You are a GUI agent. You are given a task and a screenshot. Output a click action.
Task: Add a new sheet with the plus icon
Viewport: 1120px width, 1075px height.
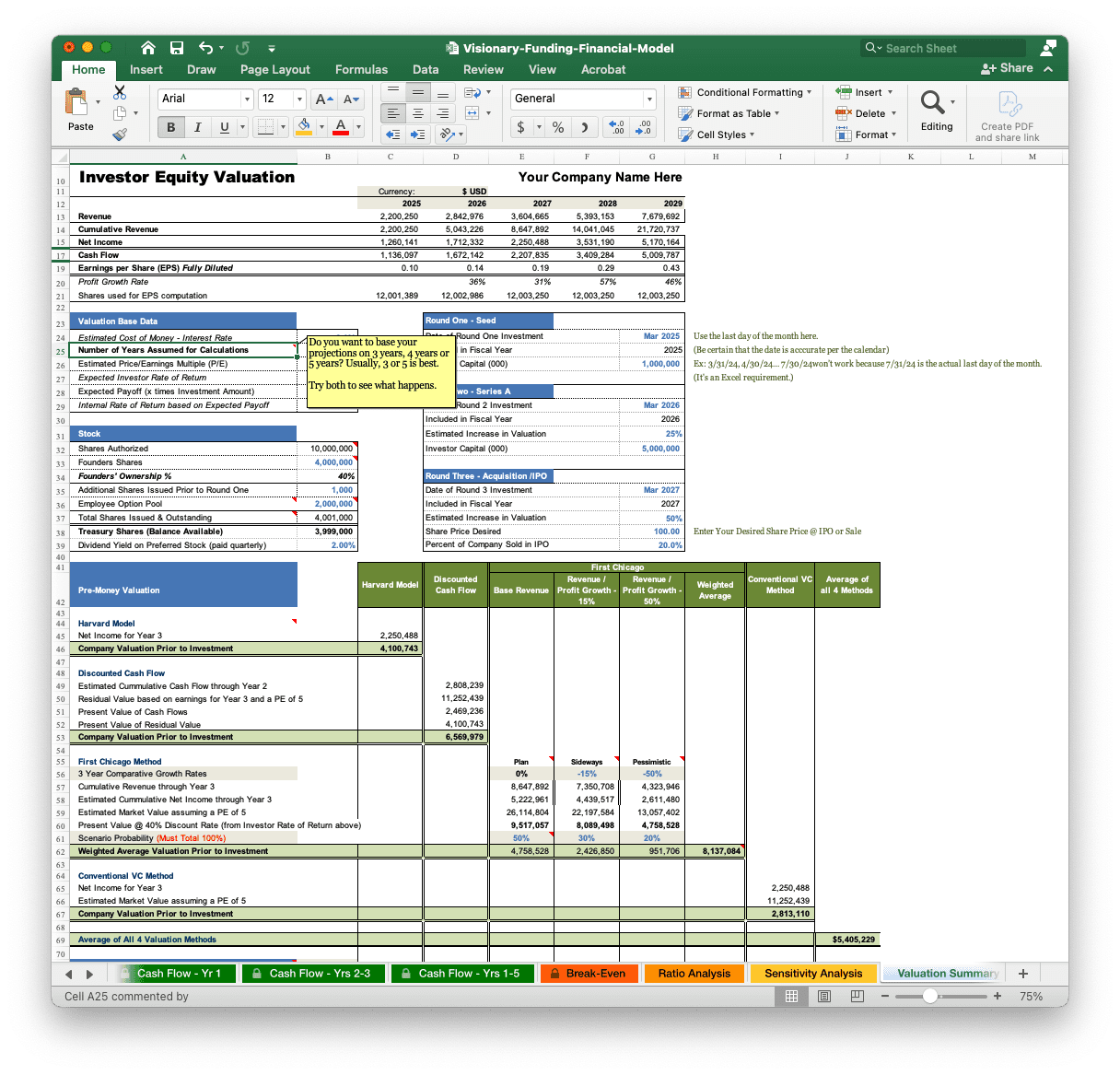tap(1022, 973)
